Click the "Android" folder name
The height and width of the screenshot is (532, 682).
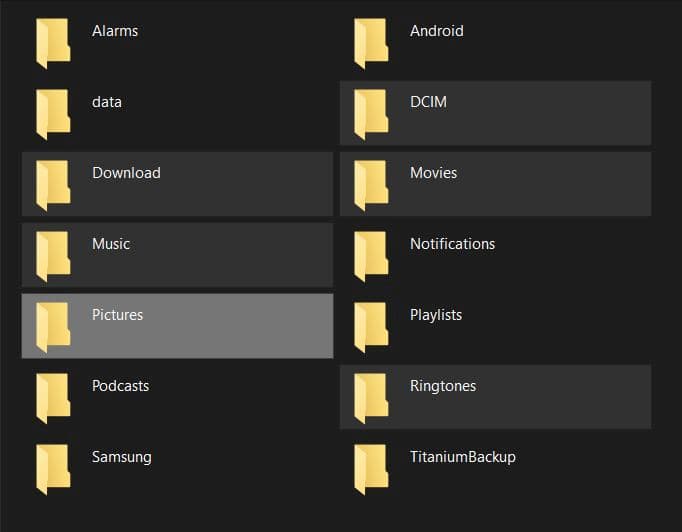pos(437,31)
